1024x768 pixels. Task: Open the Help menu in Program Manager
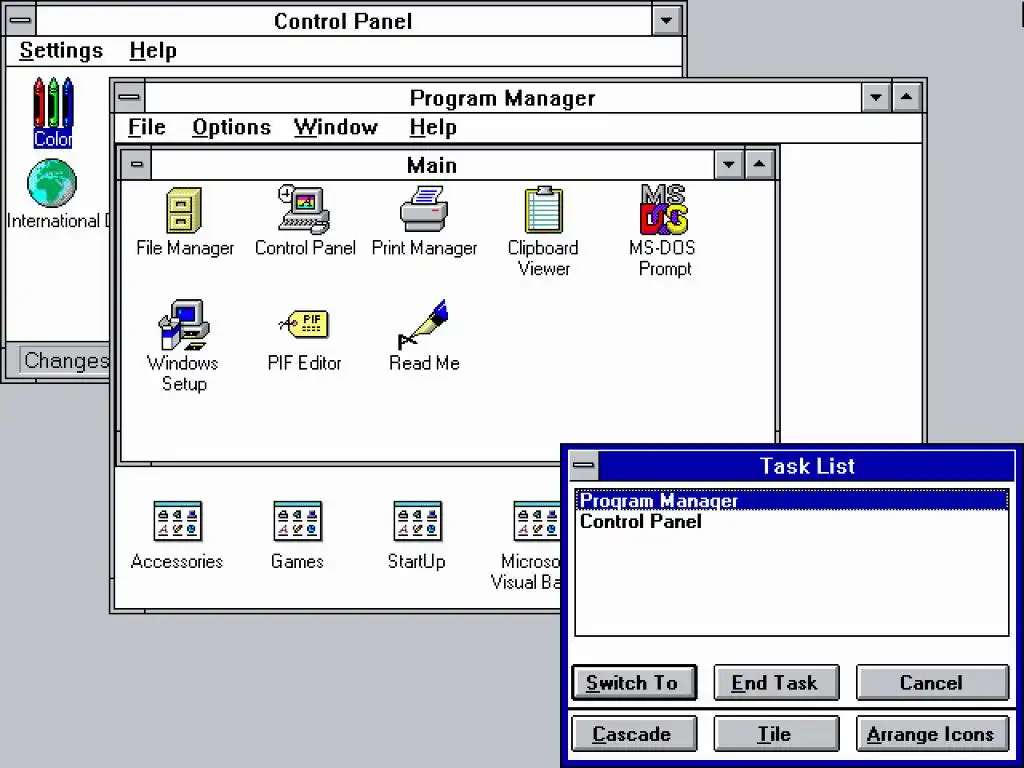pyautogui.click(x=433, y=127)
